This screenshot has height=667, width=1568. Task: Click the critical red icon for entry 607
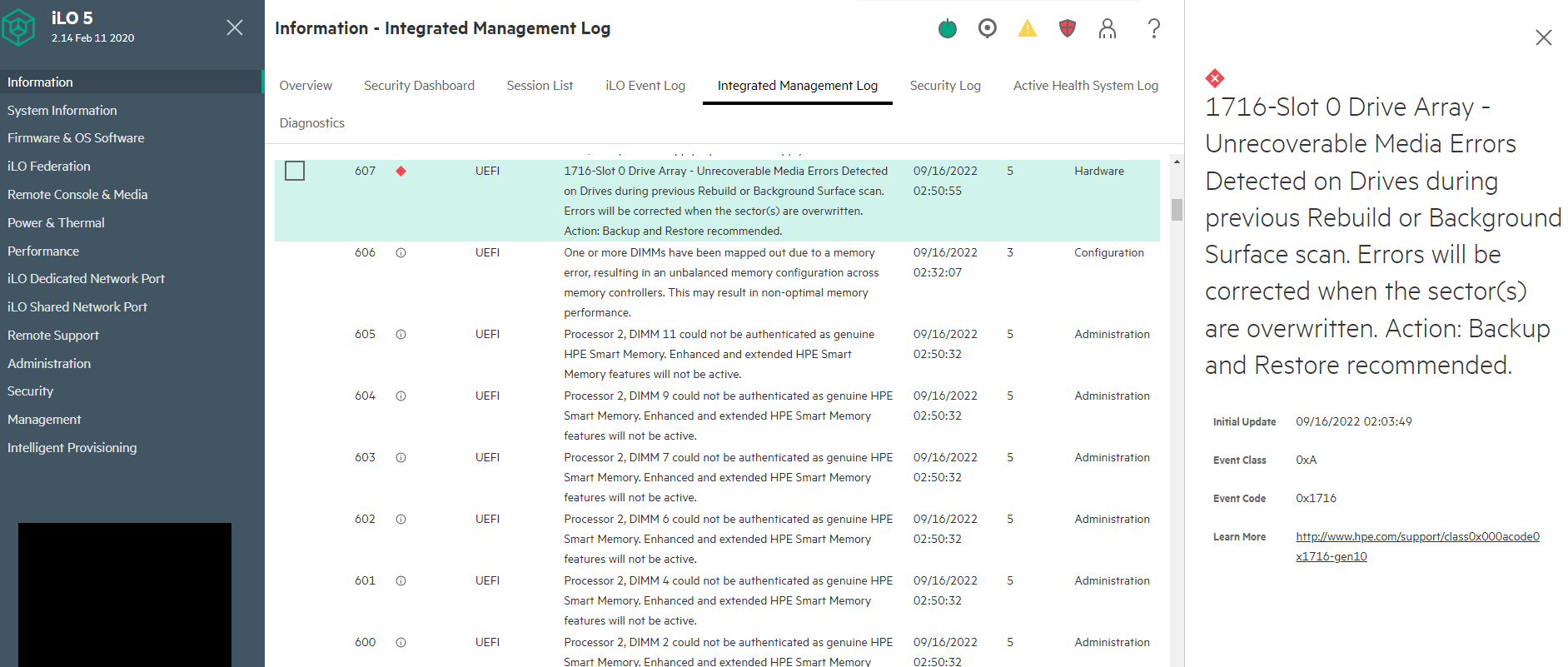(401, 172)
